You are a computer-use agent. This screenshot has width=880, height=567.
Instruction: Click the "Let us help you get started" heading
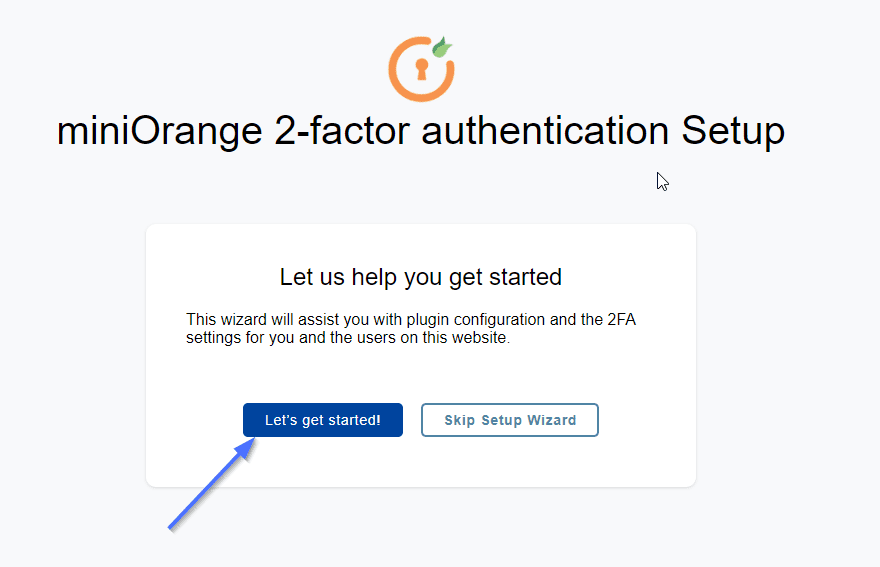click(x=420, y=276)
